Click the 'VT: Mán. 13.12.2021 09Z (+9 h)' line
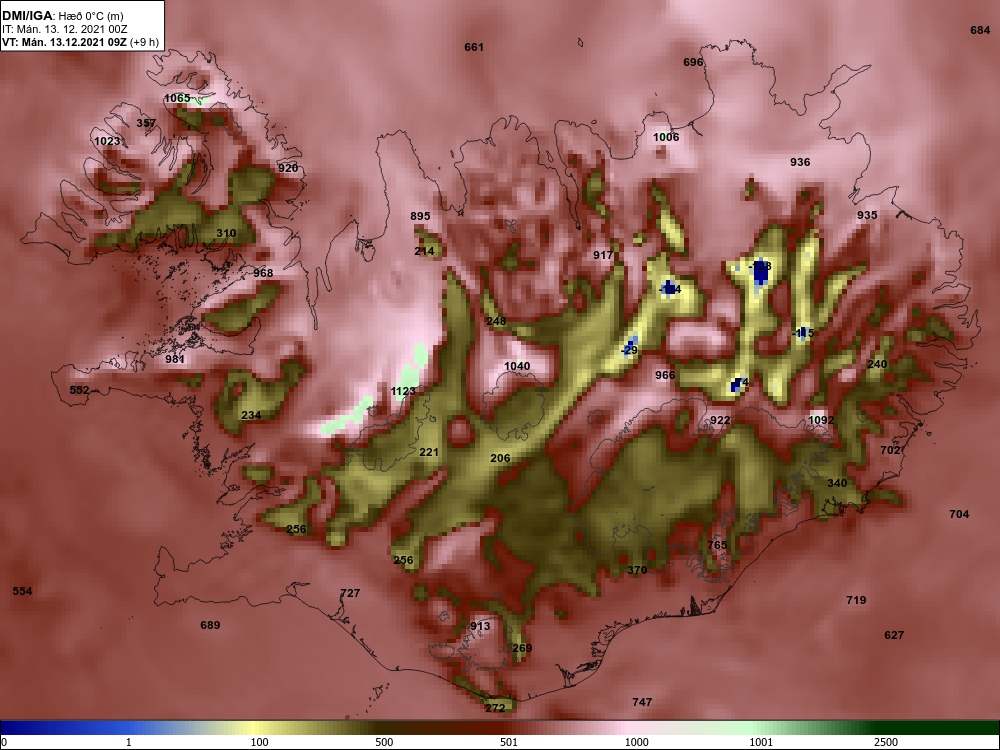Image resolution: width=1000 pixels, height=750 pixels. (80, 43)
